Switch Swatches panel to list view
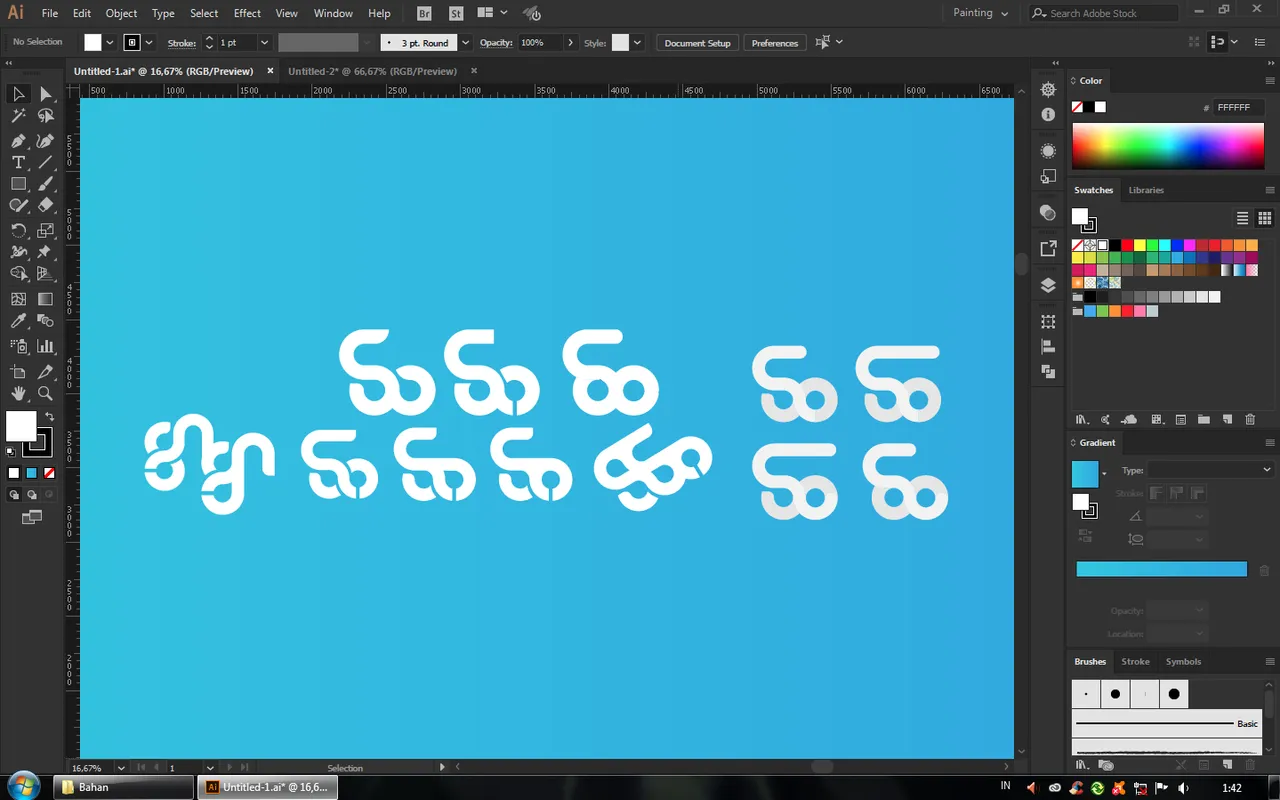The image size is (1280, 800). [x=1243, y=218]
